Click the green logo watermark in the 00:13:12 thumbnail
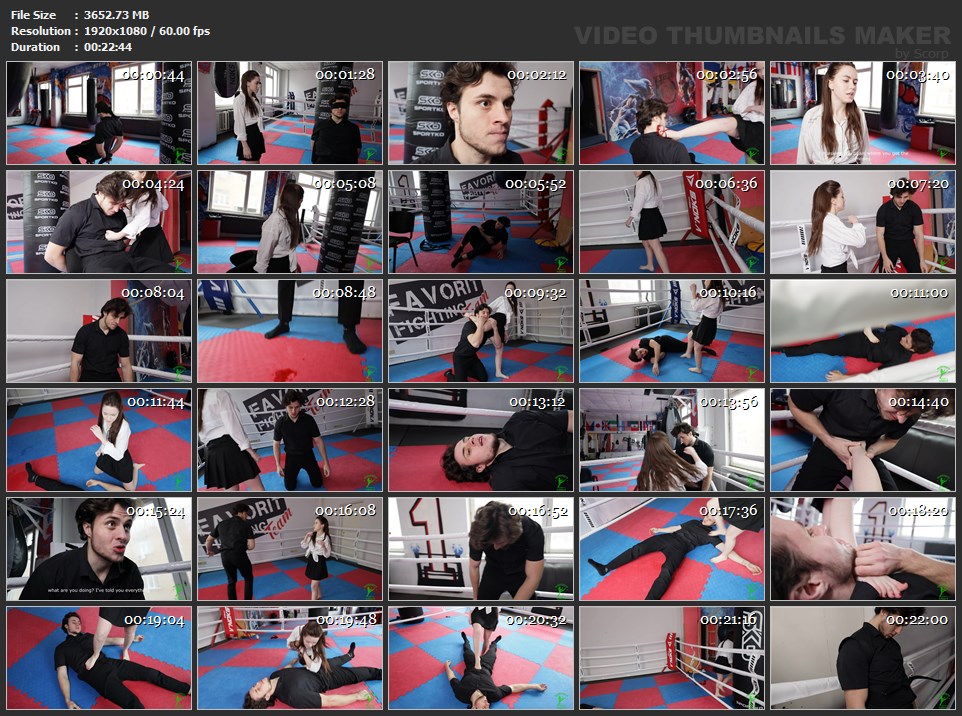The width and height of the screenshot is (962, 716). tap(562, 482)
